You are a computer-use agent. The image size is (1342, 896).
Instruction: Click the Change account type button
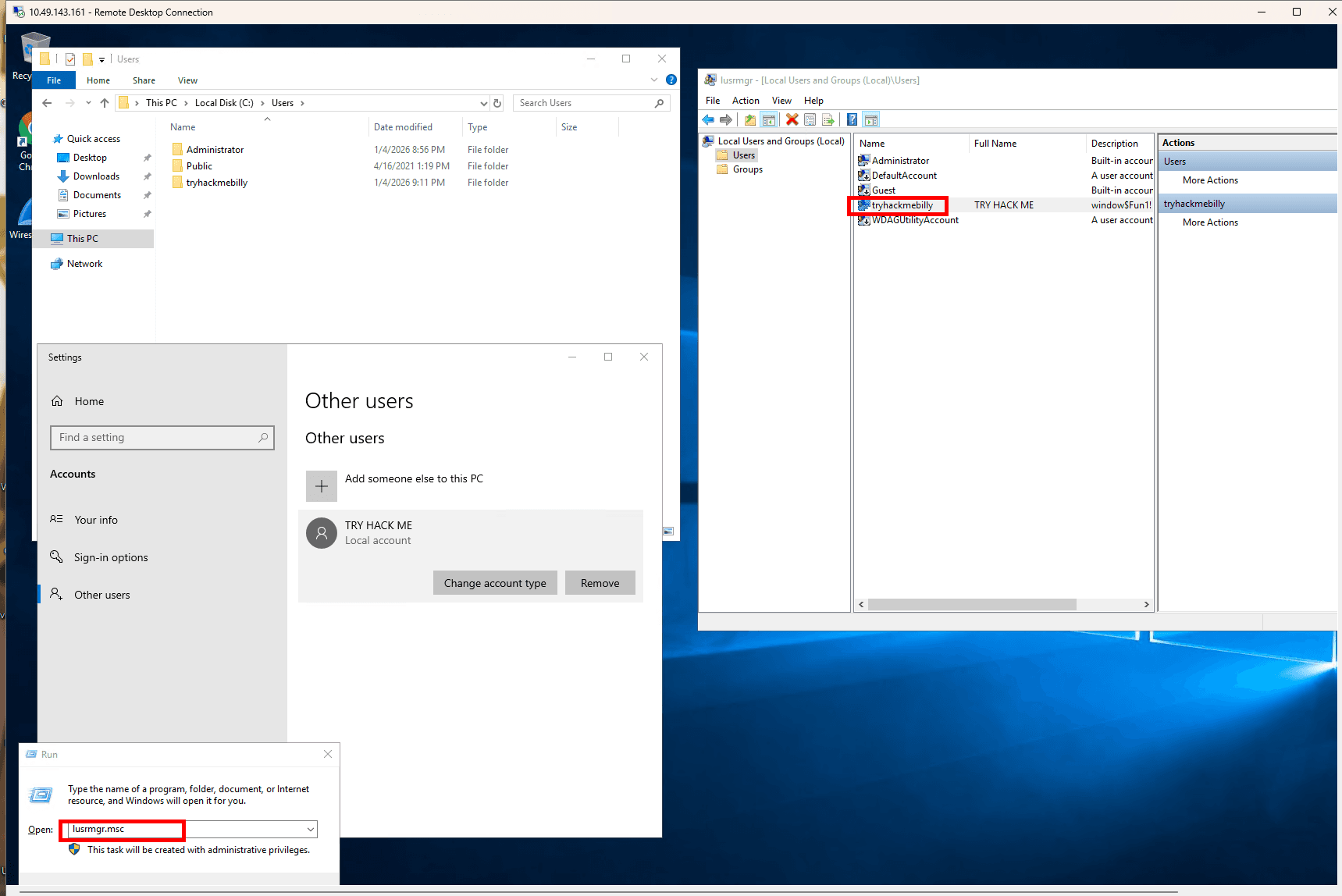(x=495, y=583)
